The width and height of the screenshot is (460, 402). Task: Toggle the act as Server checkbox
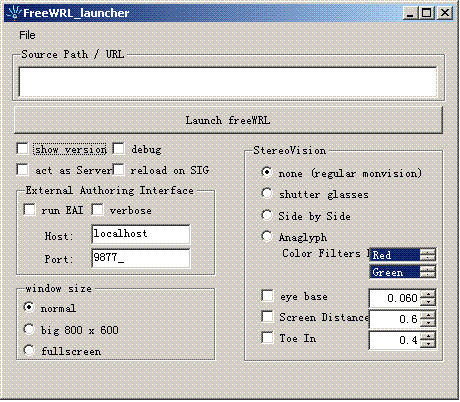pyautogui.click(x=22, y=169)
